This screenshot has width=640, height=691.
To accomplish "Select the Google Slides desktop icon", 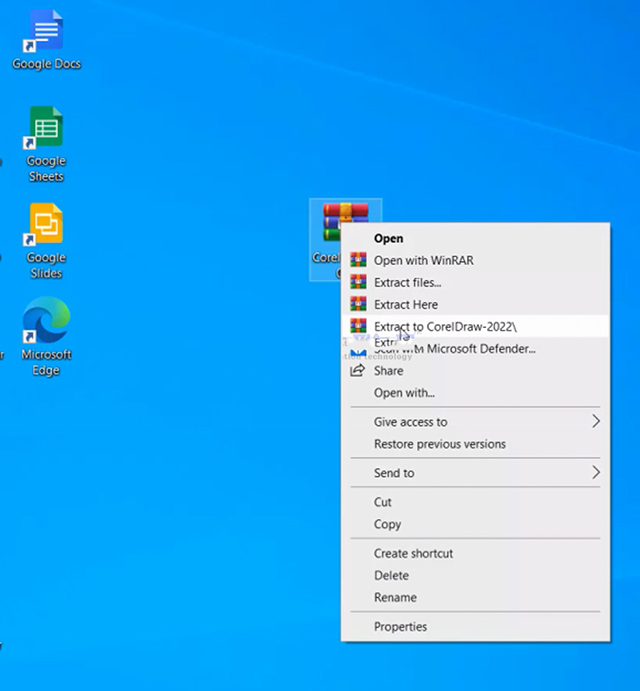I will tap(46, 227).
